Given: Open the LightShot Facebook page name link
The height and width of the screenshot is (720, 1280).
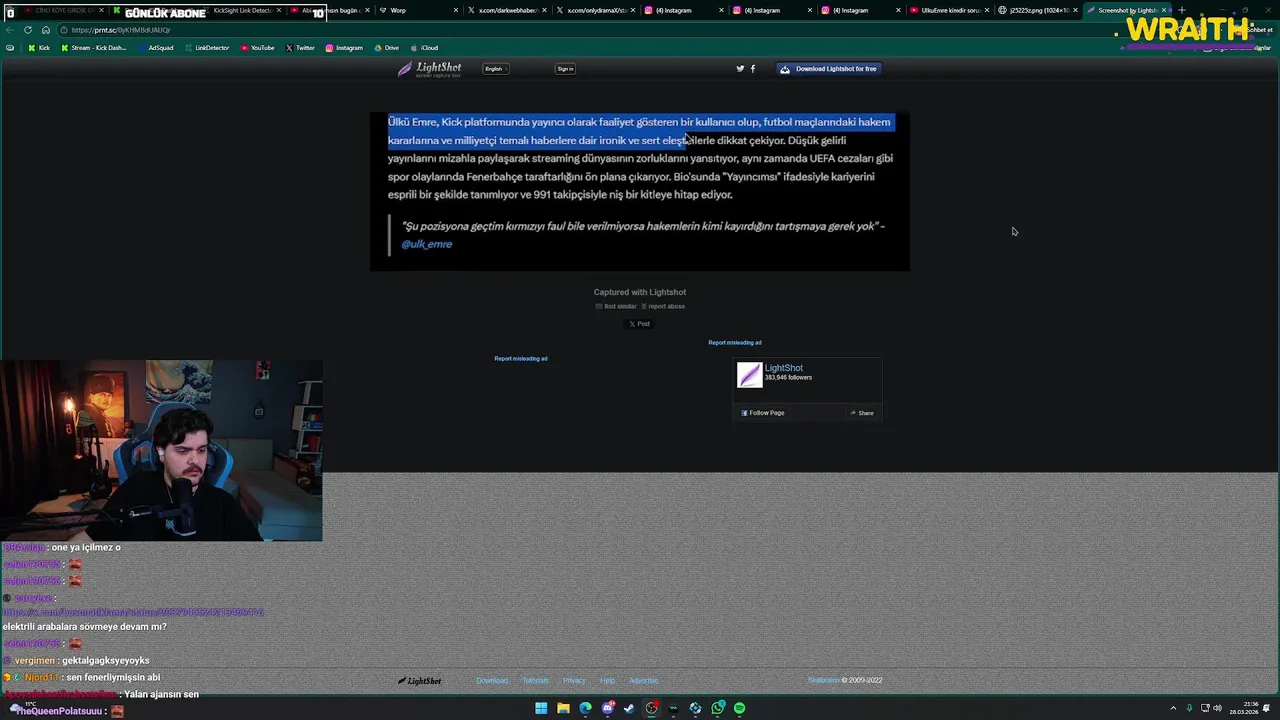Looking at the screenshot, I should 784,368.
